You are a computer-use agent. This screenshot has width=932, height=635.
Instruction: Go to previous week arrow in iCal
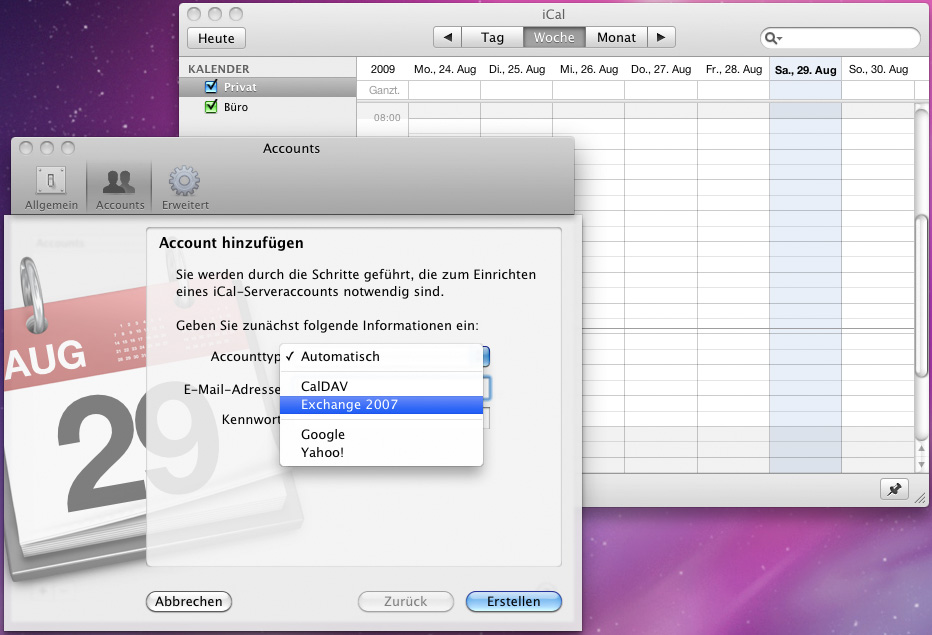(448, 37)
